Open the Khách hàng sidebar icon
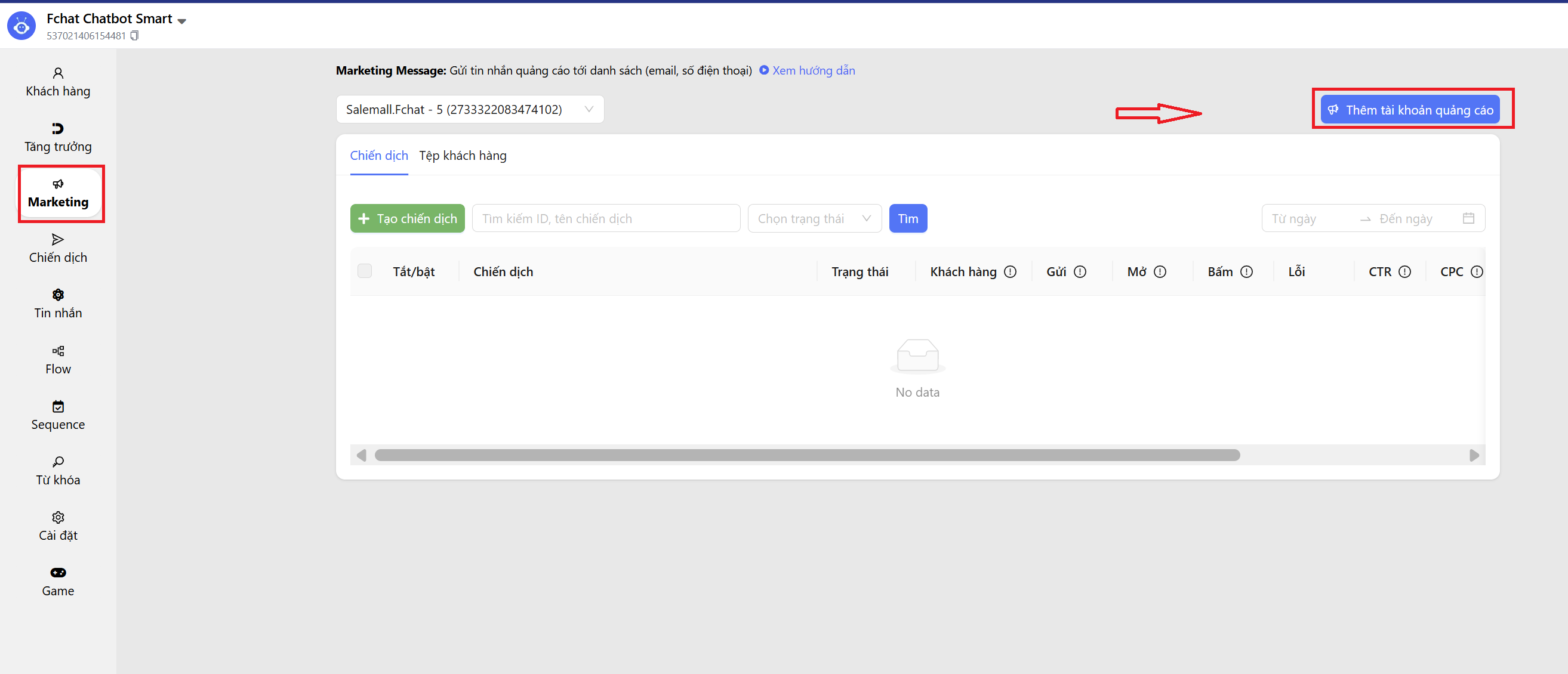The image size is (1568, 674). (x=58, y=73)
